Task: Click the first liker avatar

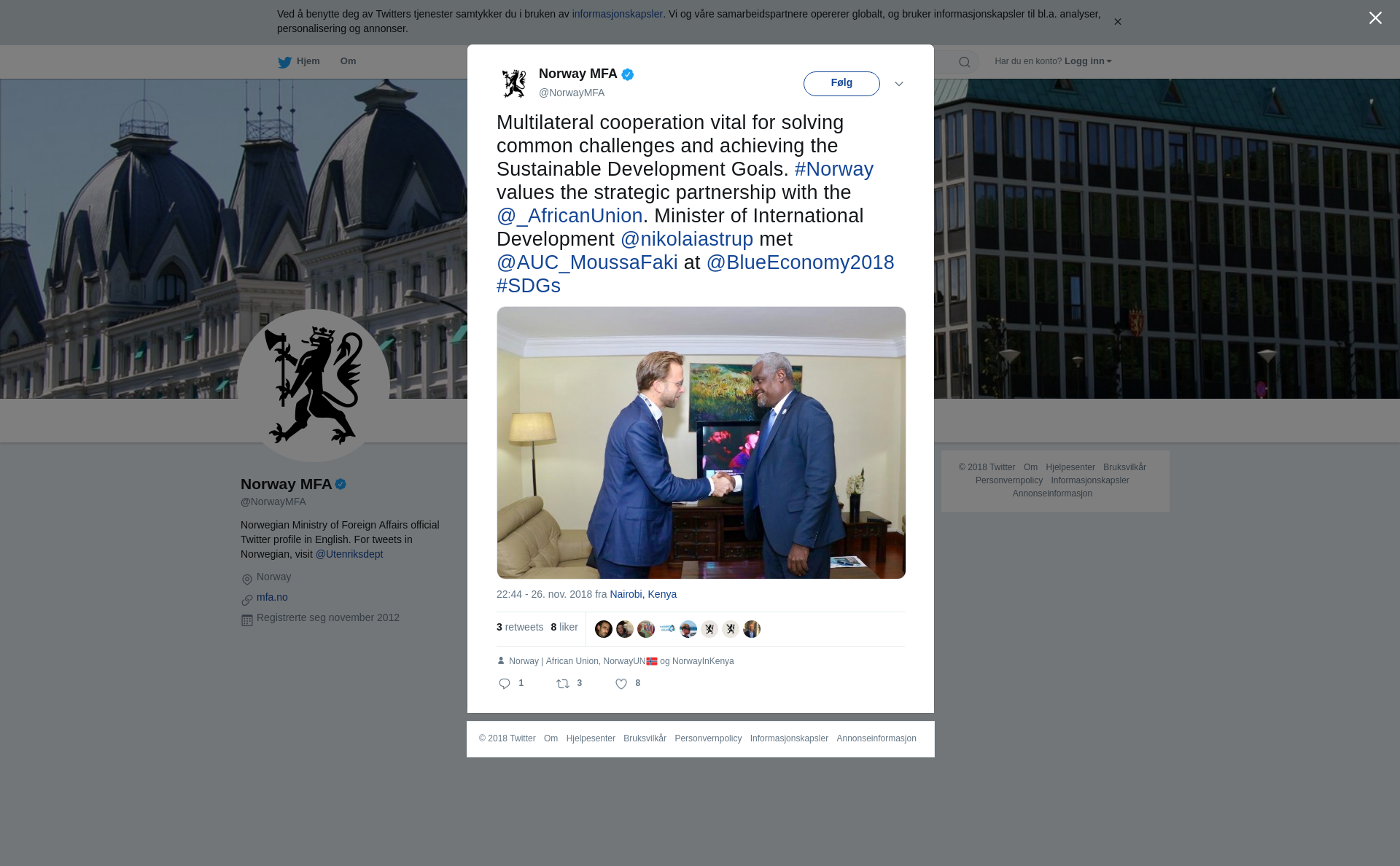Action: (604, 629)
